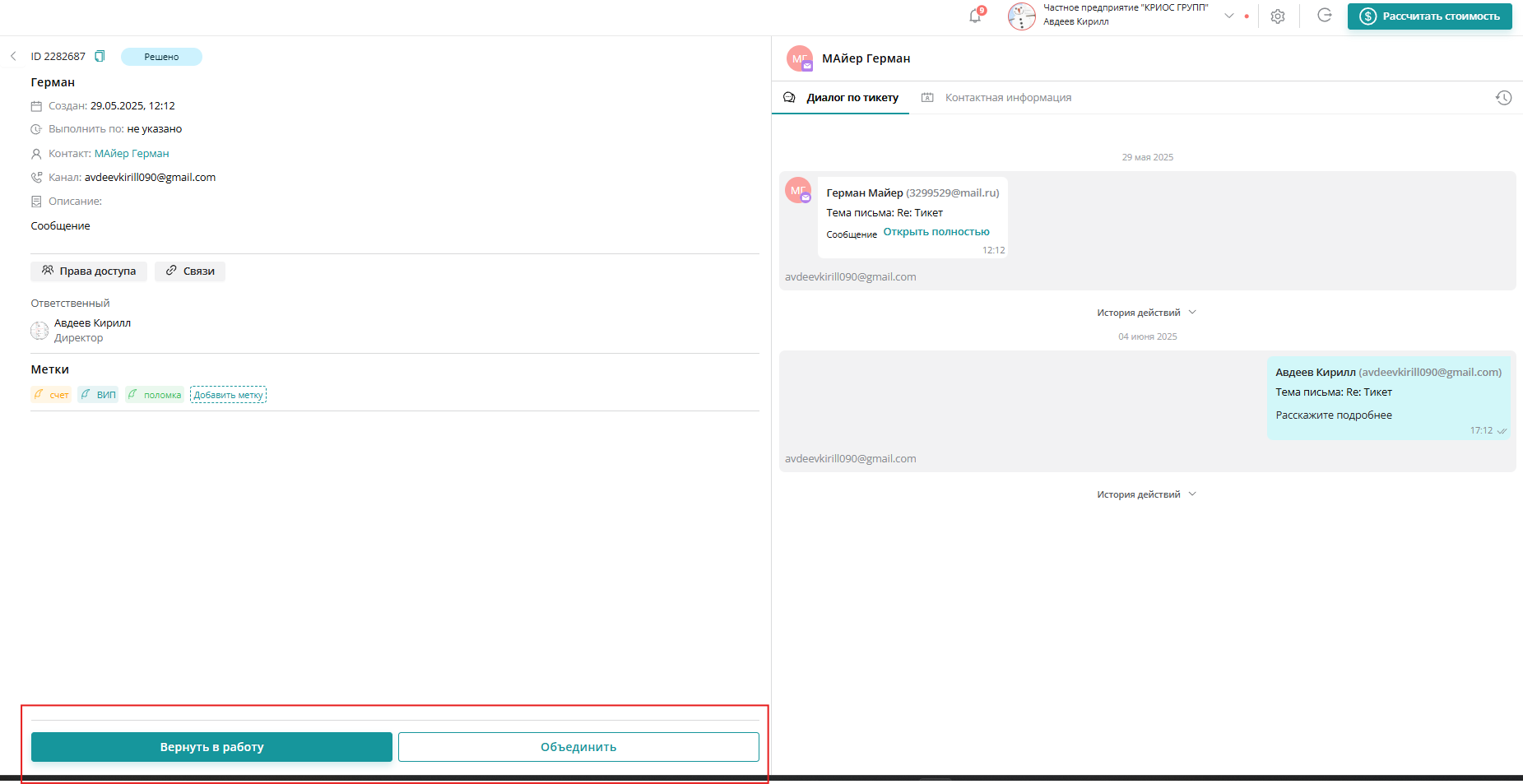Click the person icon next to Контакт

(36, 154)
